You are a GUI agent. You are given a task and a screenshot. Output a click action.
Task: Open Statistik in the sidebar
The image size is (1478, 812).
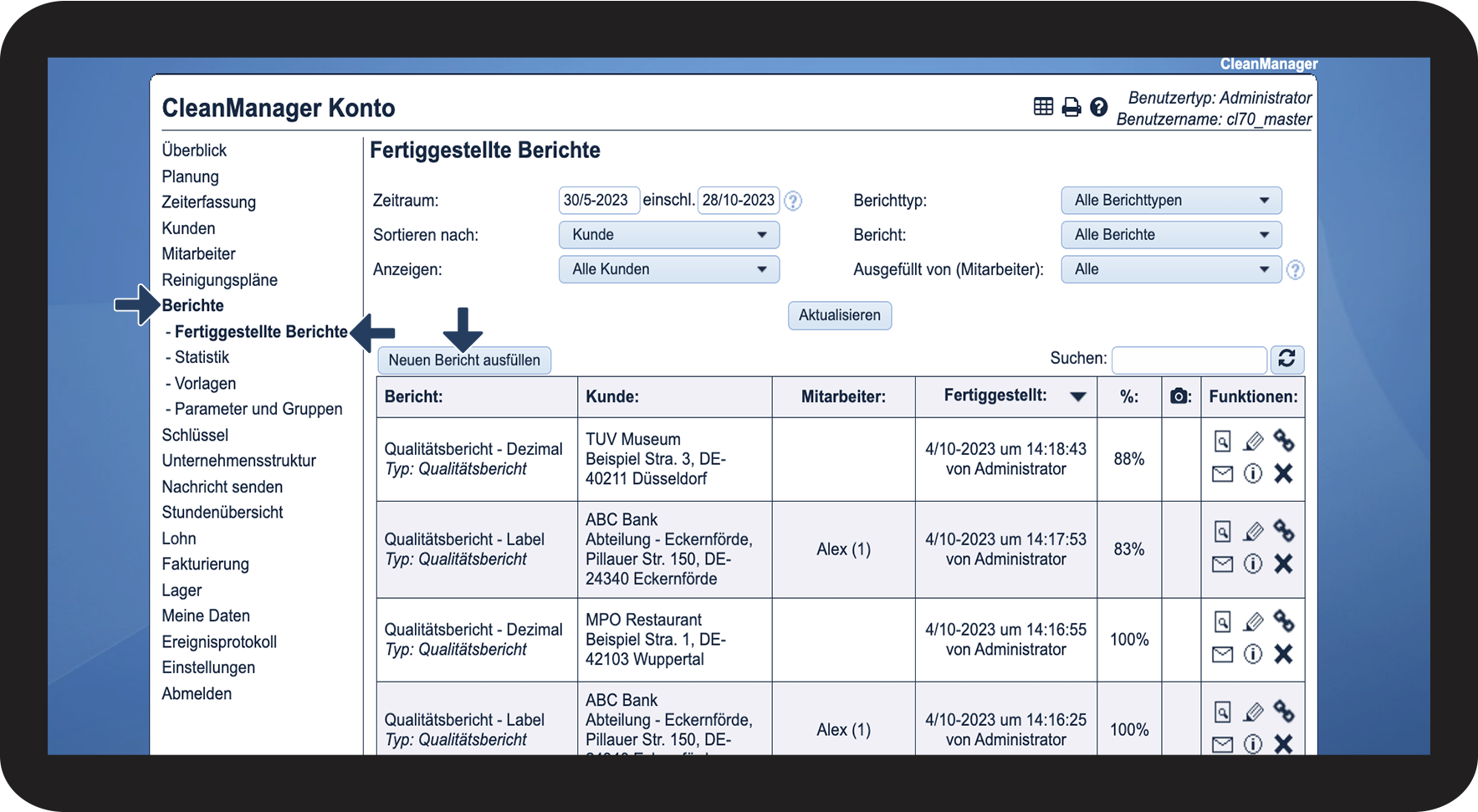click(x=202, y=357)
